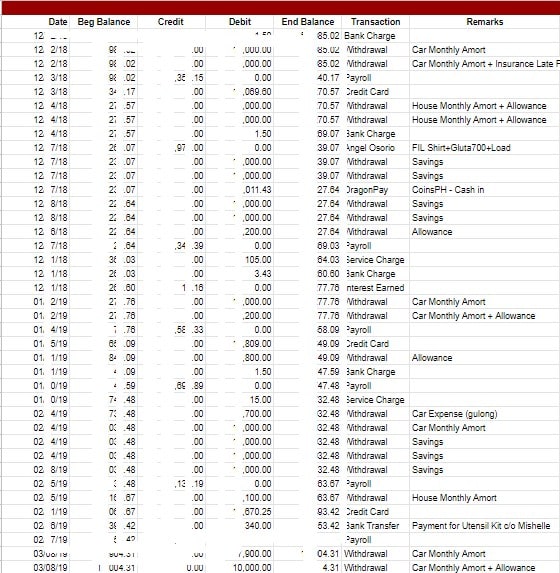Select the End Balance column header
Viewport: 560px width, 573px height.
tap(307, 22)
